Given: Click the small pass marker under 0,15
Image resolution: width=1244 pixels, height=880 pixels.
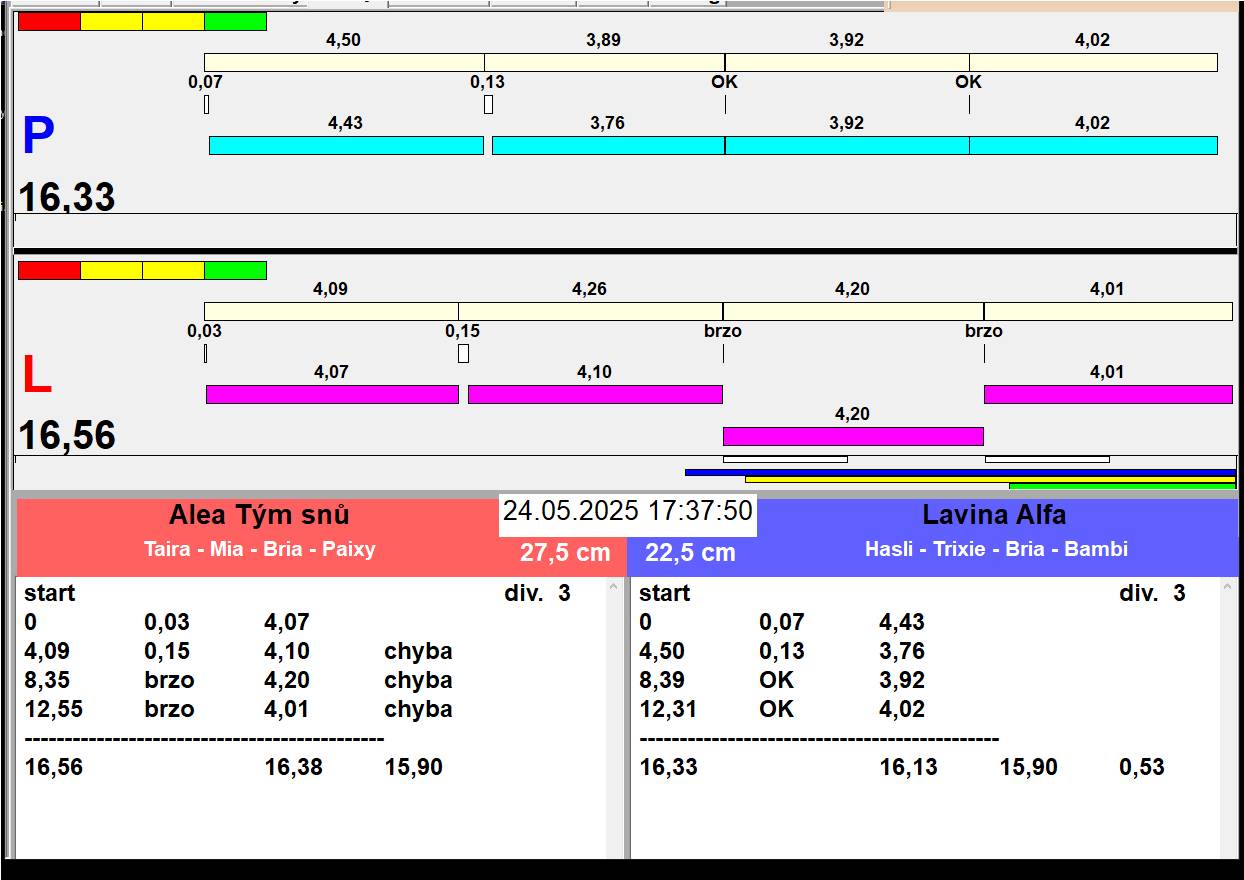Looking at the screenshot, I should click(x=463, y=353).
